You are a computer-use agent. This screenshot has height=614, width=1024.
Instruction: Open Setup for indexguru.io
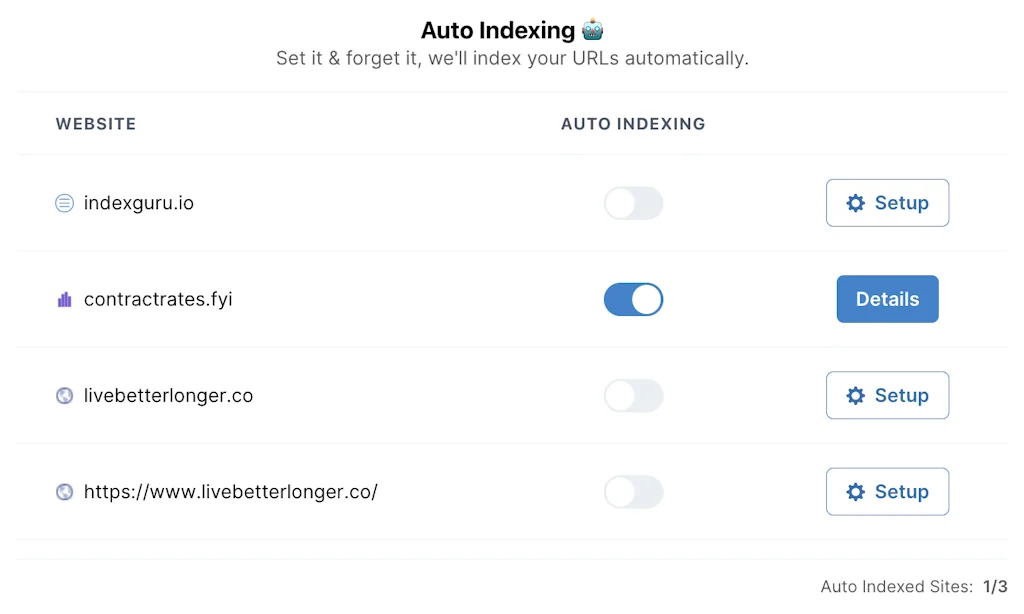(887, 202)
